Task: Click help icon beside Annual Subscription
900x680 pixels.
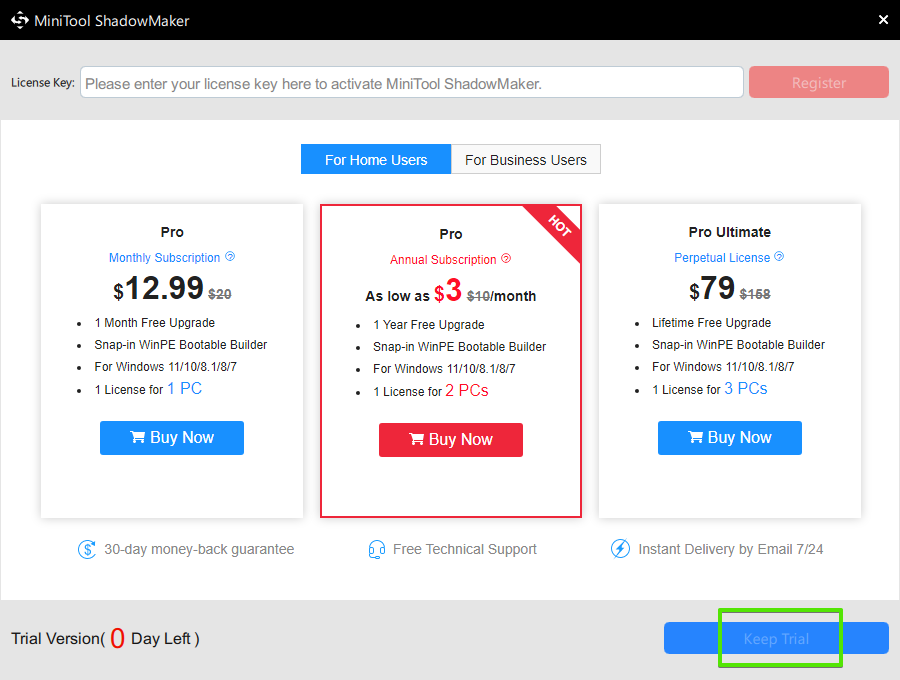Action: (506, 259)
